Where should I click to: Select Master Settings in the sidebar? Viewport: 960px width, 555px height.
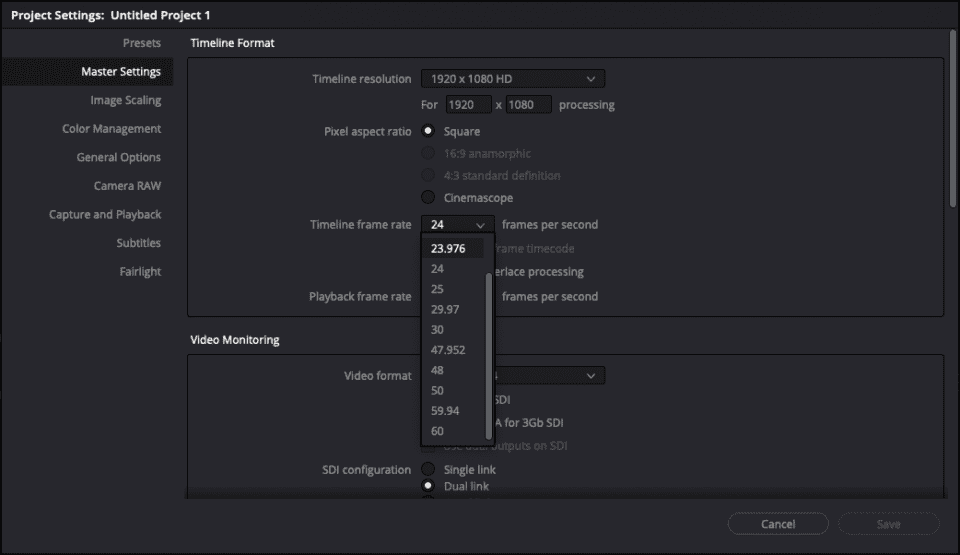click(87, 72)
